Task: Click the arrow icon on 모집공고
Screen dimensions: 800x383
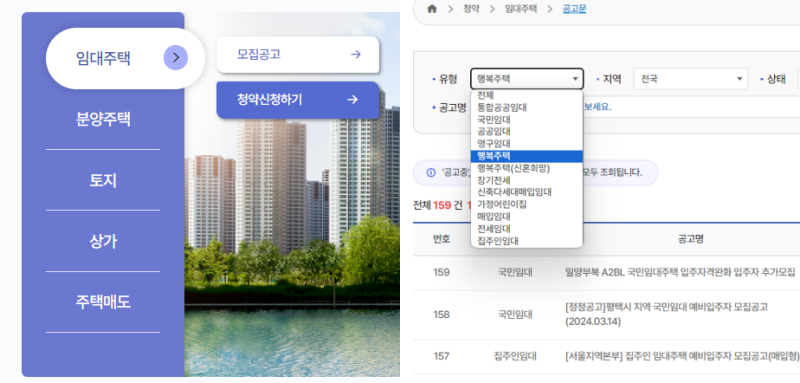Action: coord(356,54)
